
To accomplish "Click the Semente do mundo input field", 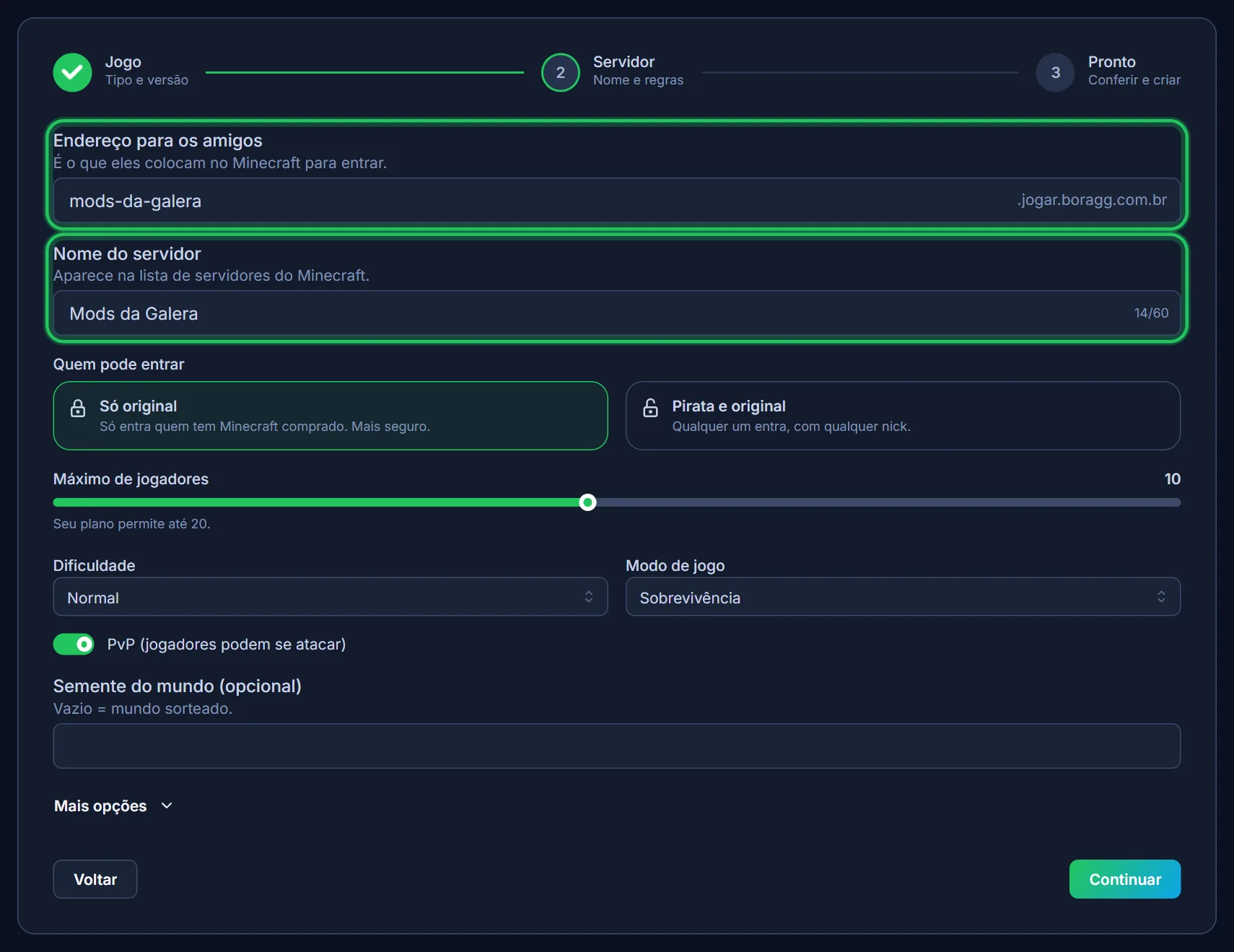I will click(616, 746).
